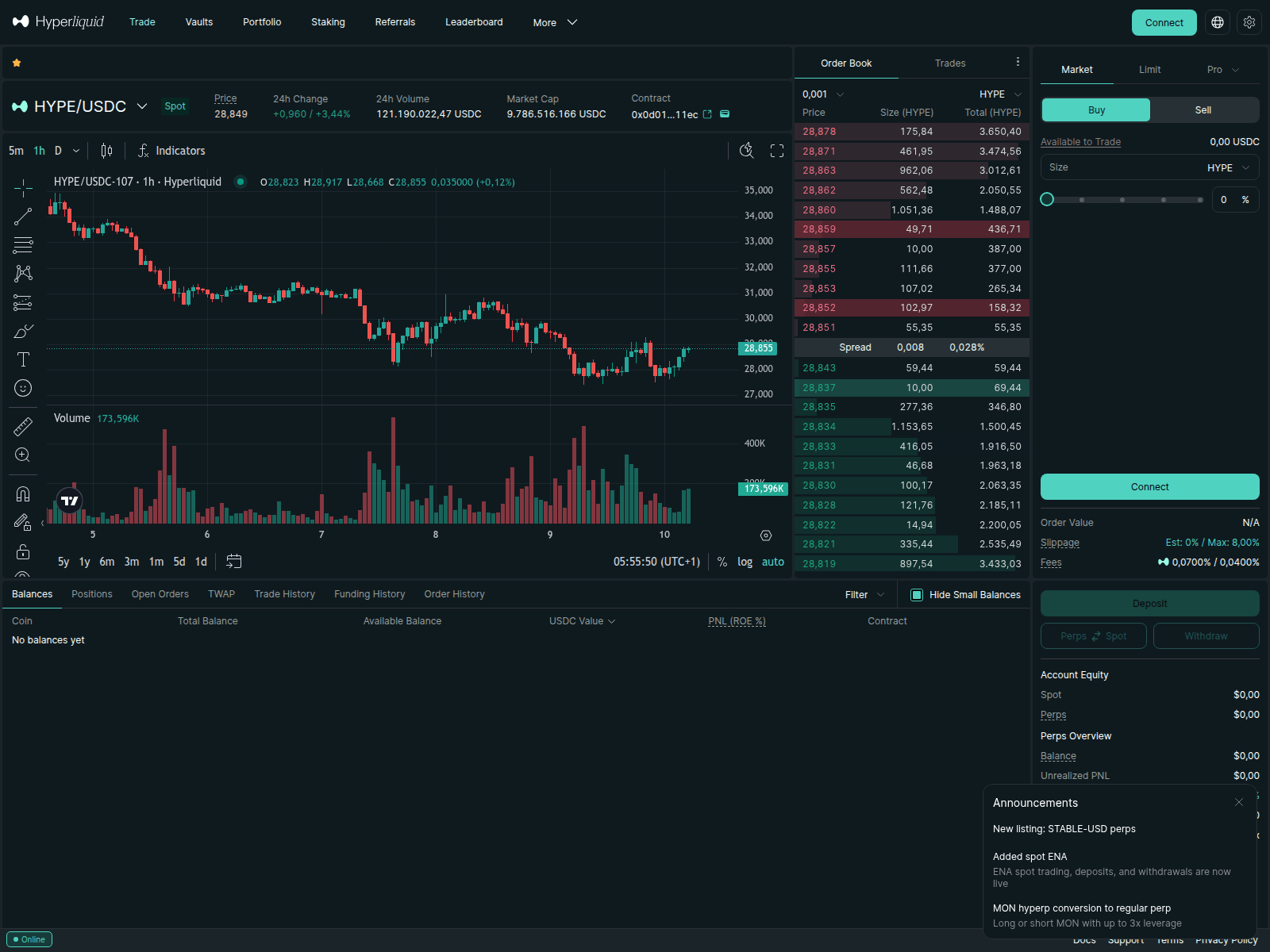
Task: Go to Portfolio page
Action: coord(262,22)
